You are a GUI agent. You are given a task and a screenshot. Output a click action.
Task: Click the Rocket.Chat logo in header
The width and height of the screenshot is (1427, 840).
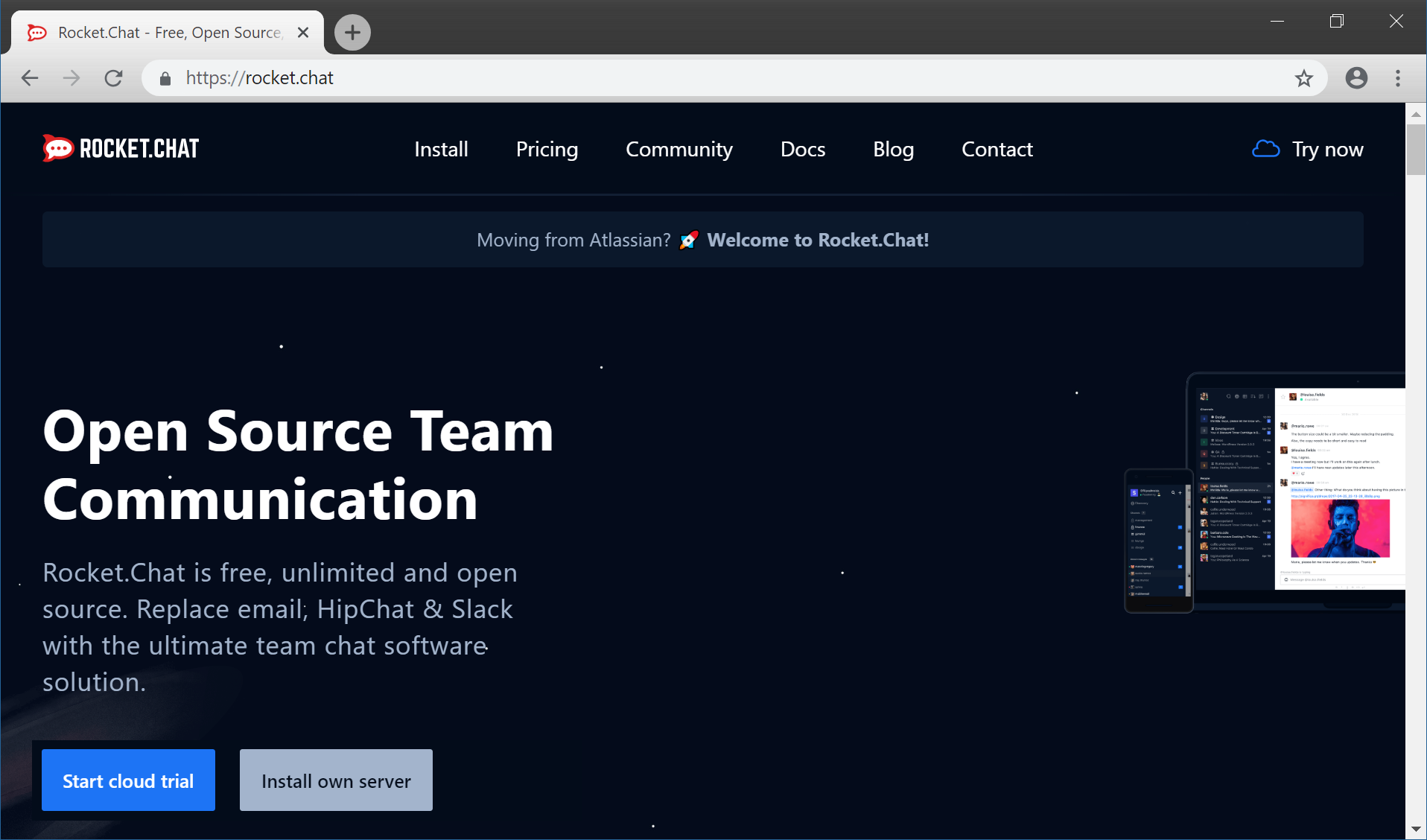[x=121, y=149]
